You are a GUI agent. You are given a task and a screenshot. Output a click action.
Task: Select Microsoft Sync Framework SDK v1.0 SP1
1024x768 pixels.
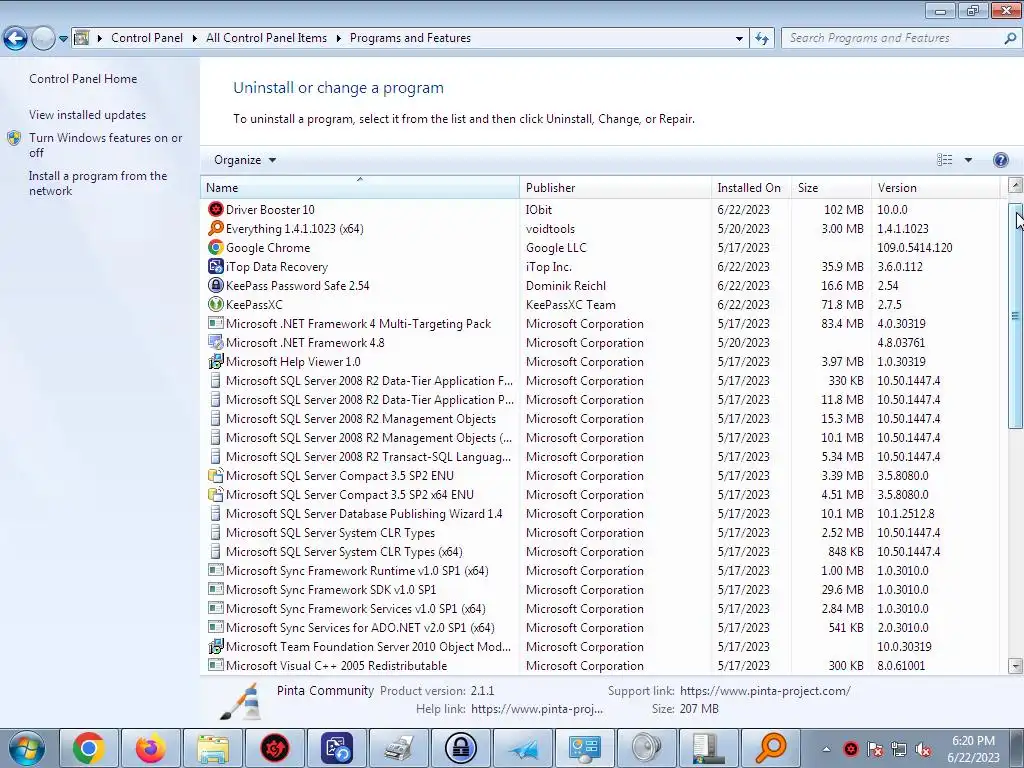600,590
